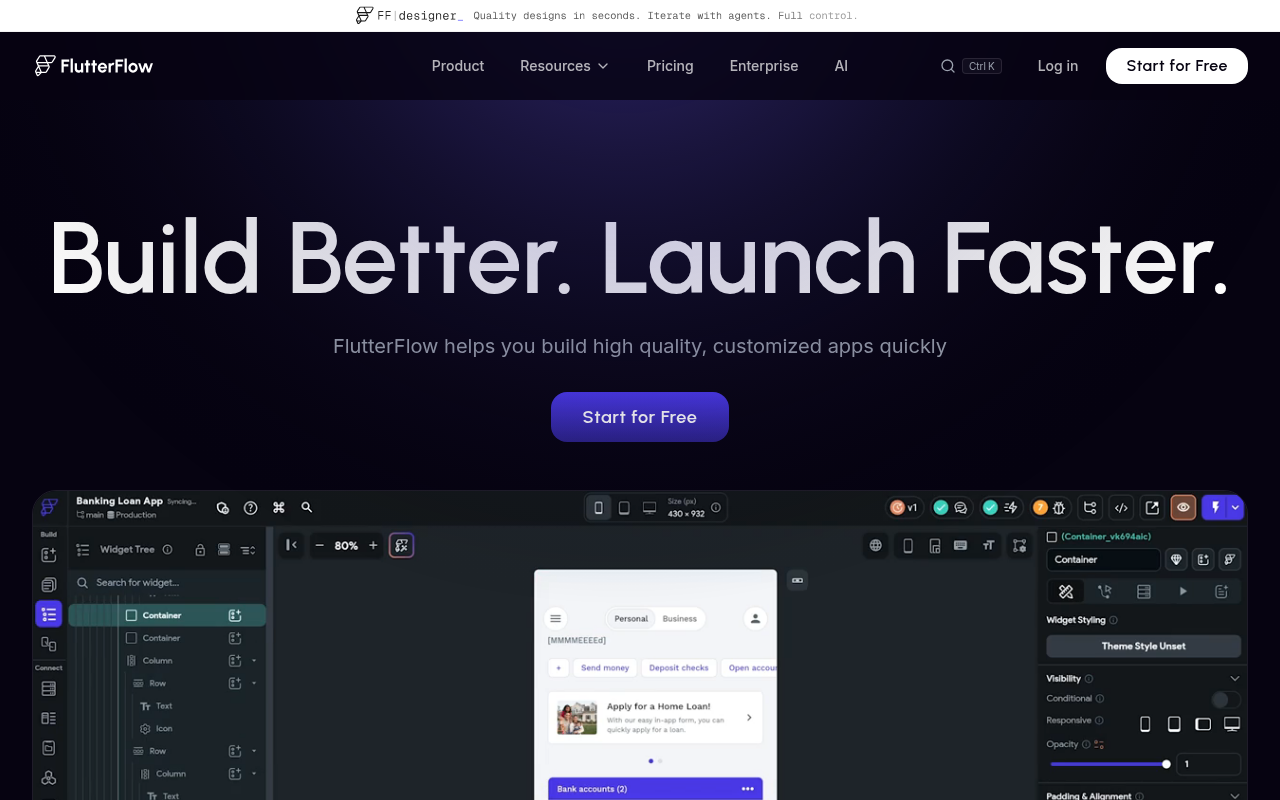The height and width of the screenshot is (800, 1280).
Task: Click the Widget Palette add icon in sidebar
Action: coord(49,555)
